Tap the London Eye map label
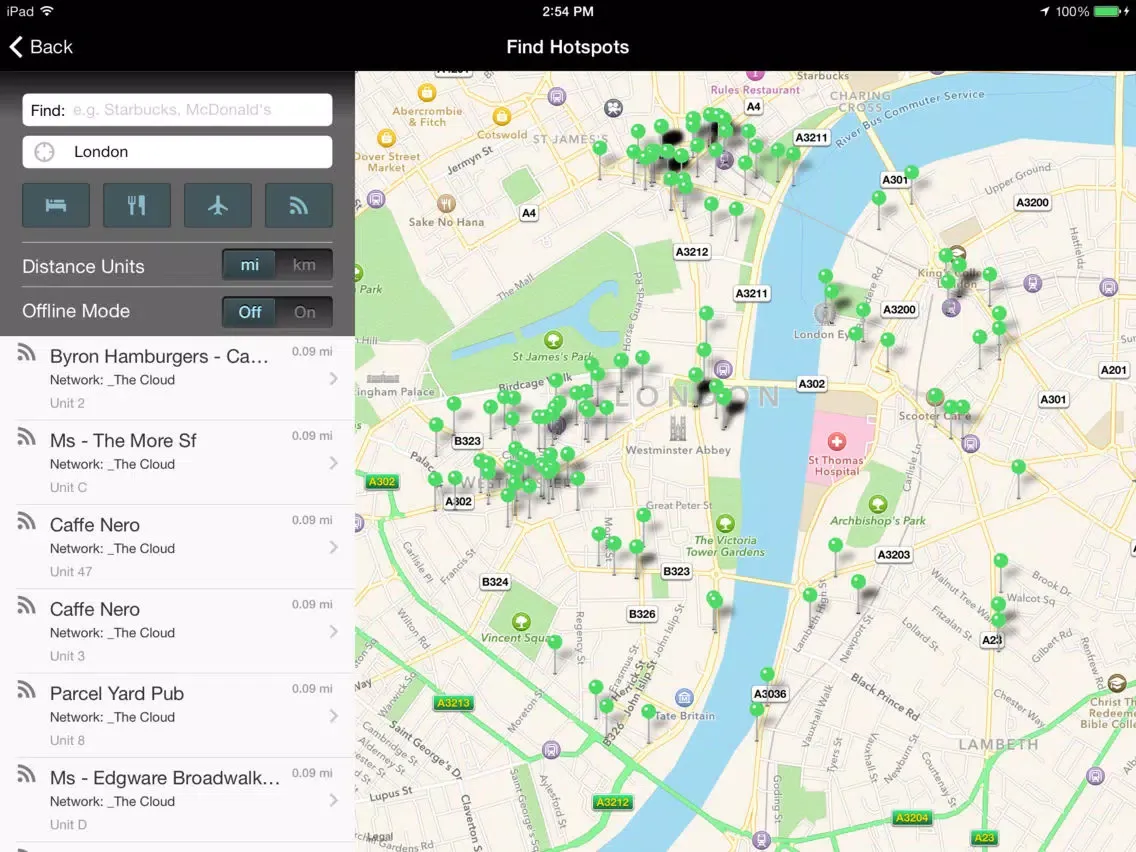The image size is (1136, 852). [822, 334]
